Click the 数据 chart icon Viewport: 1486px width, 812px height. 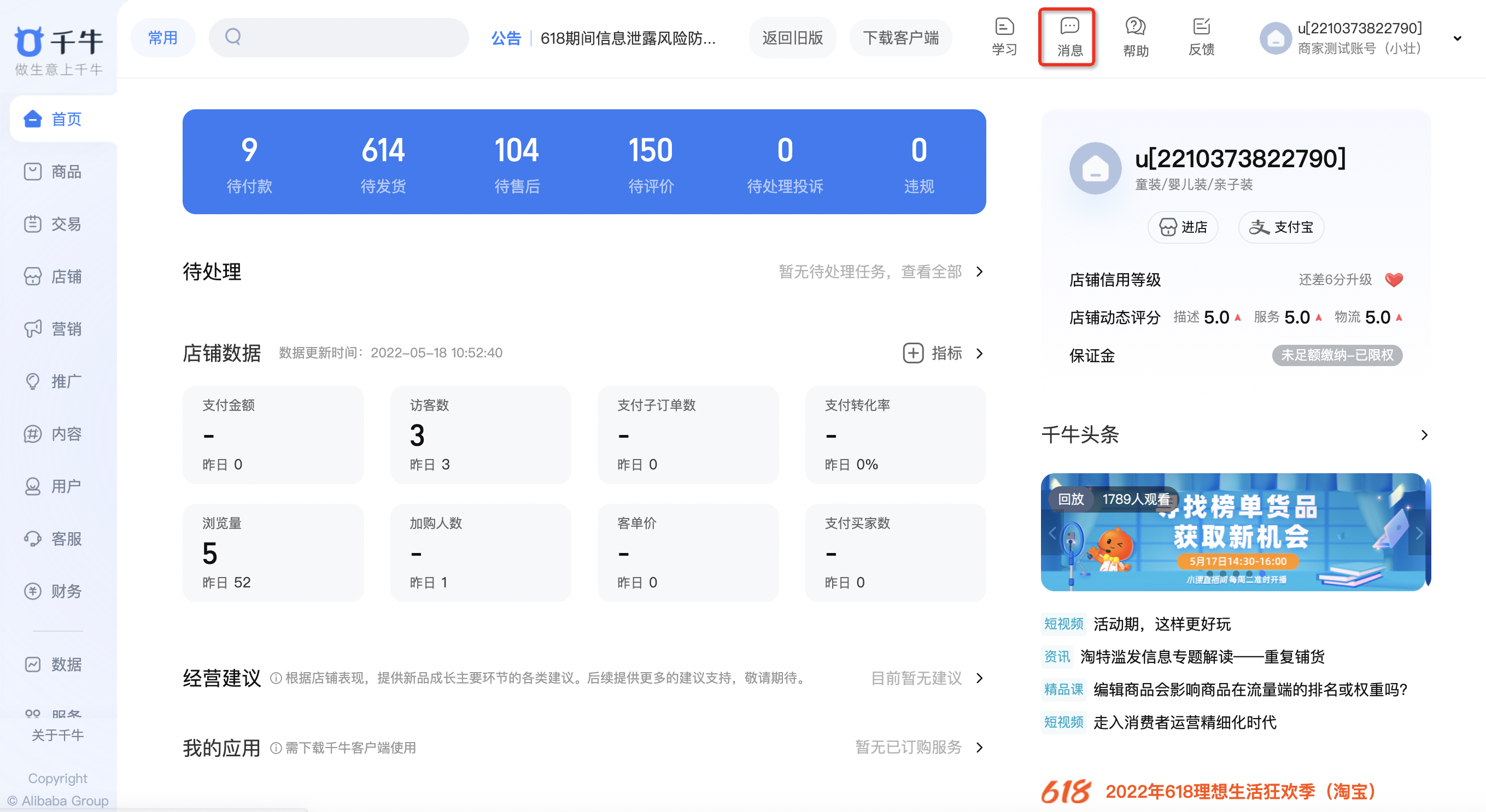tap(32, 664)
